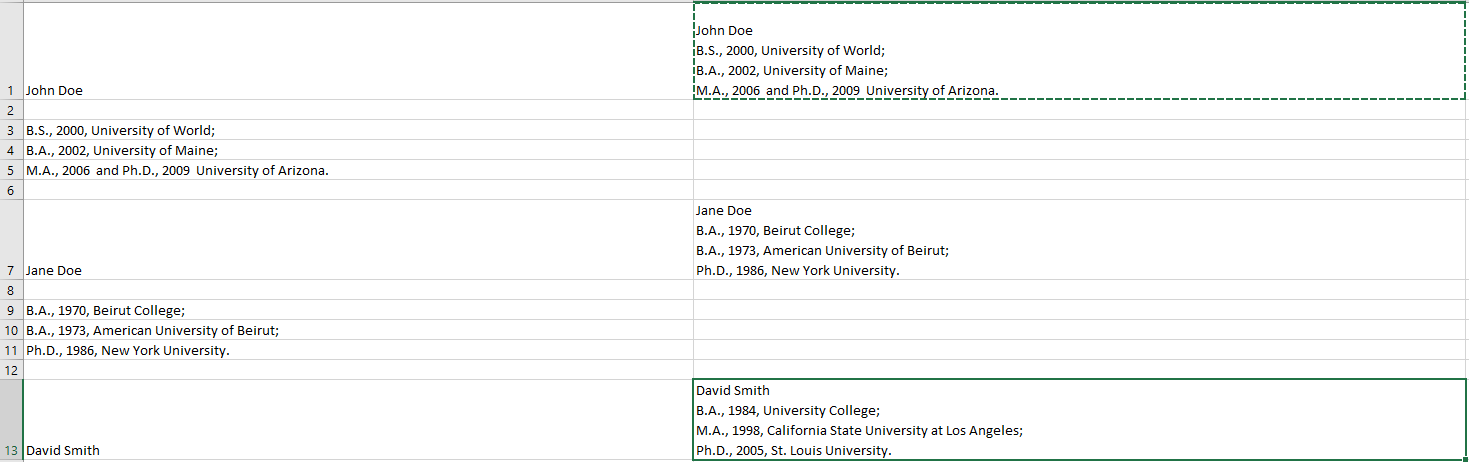The width and height of the screenshot is (1469, 462).
Task: Select row header 8
Action: point(11,290)
